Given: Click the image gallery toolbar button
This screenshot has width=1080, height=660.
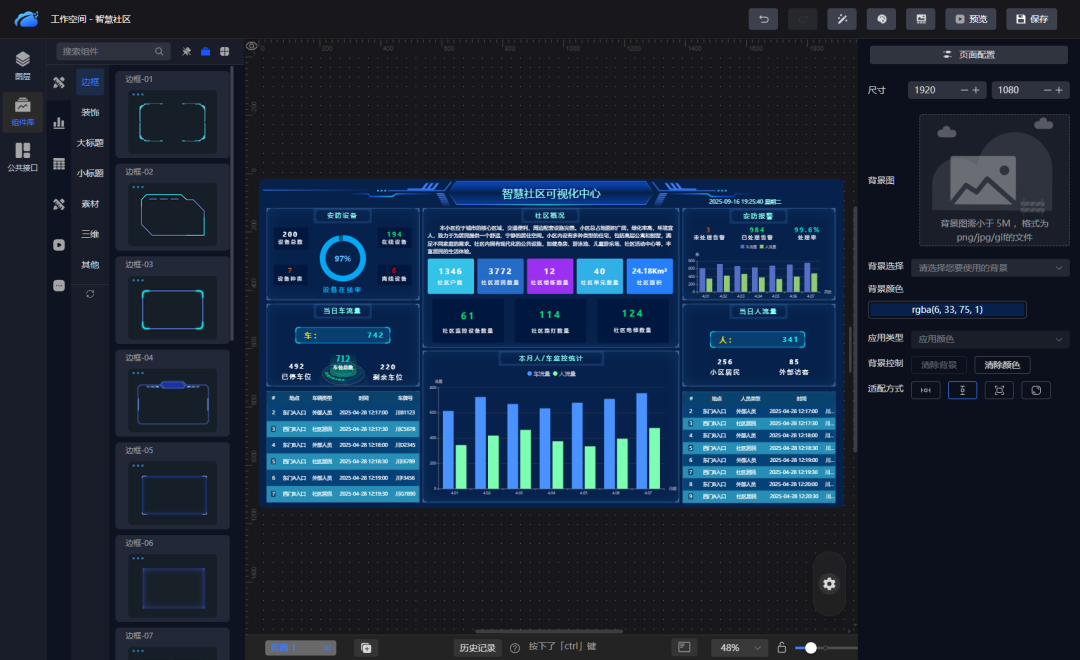Looking at the screenshot, I should tap(921, 19).
